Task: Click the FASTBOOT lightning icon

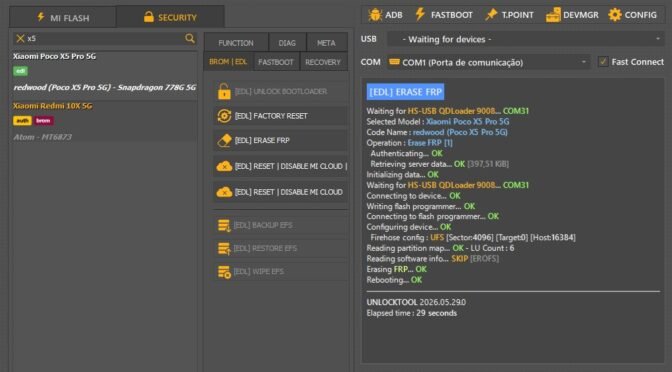Action: coord(420,15)
